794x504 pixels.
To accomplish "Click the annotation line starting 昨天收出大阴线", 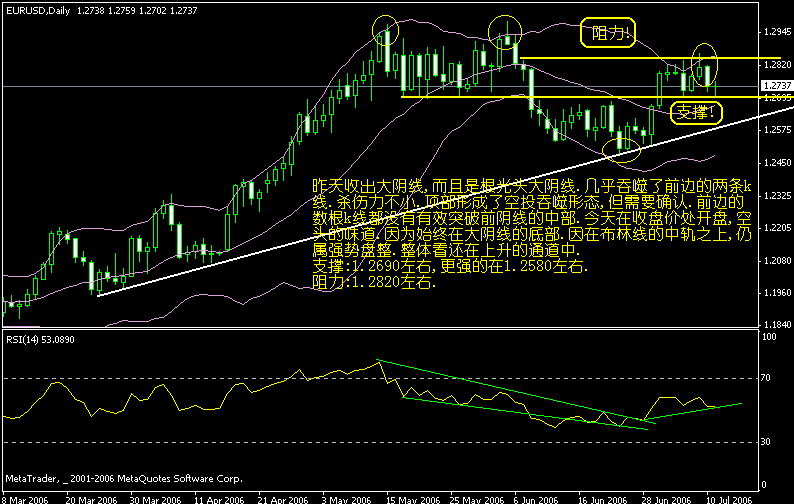I will pyautogui.click(x=532, y=185).
